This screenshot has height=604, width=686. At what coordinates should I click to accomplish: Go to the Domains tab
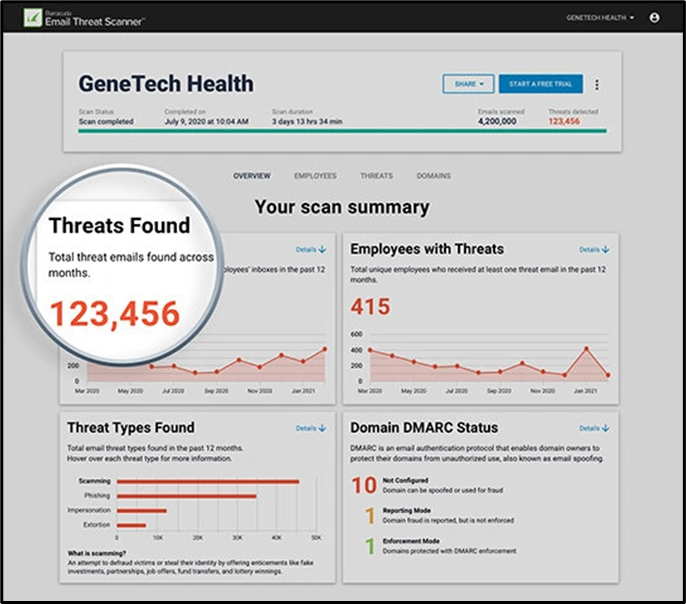433,176
